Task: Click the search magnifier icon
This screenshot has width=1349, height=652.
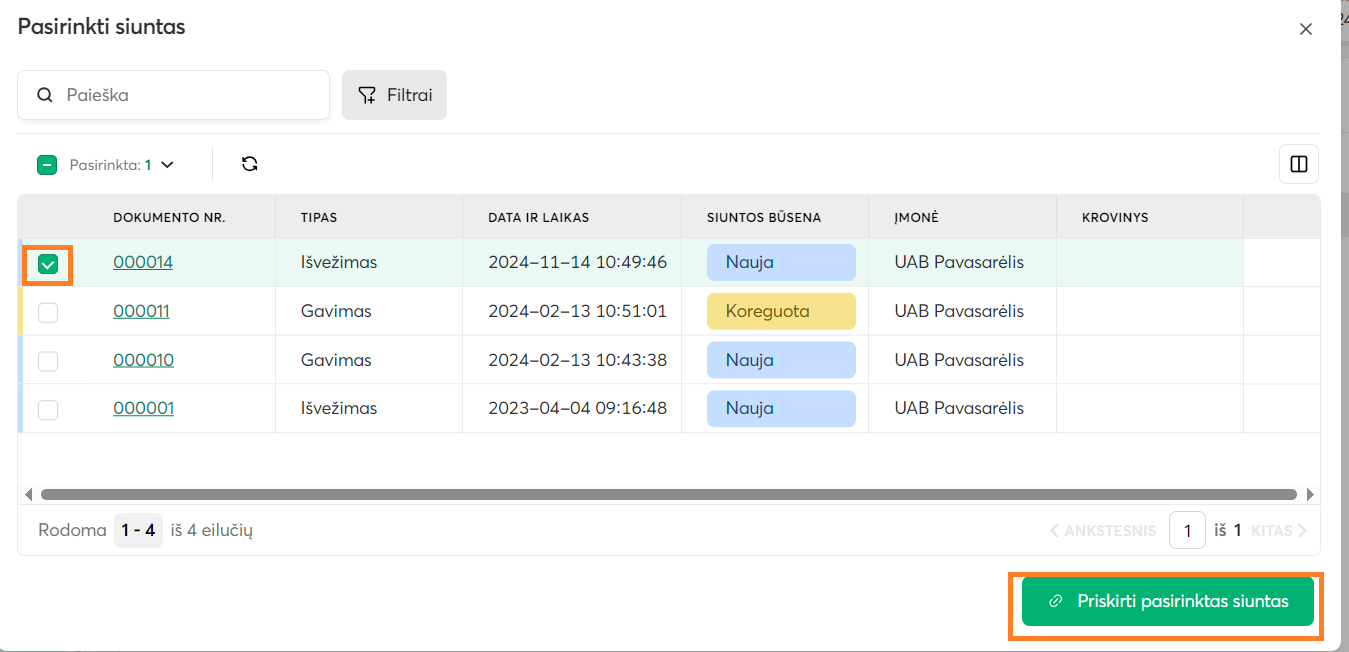Action: [x=45, y=96]
